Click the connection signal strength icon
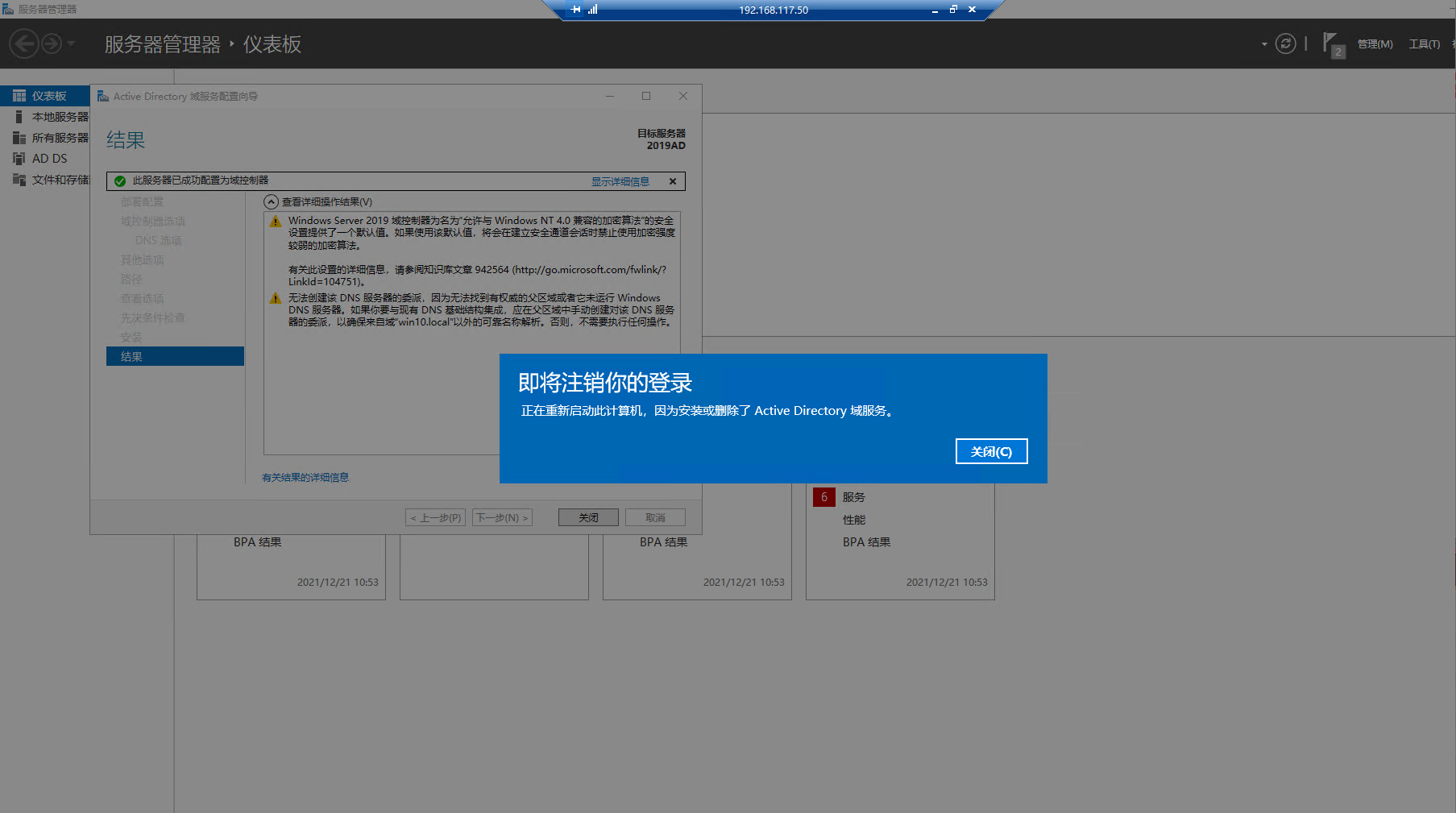 tap(593, 10)
